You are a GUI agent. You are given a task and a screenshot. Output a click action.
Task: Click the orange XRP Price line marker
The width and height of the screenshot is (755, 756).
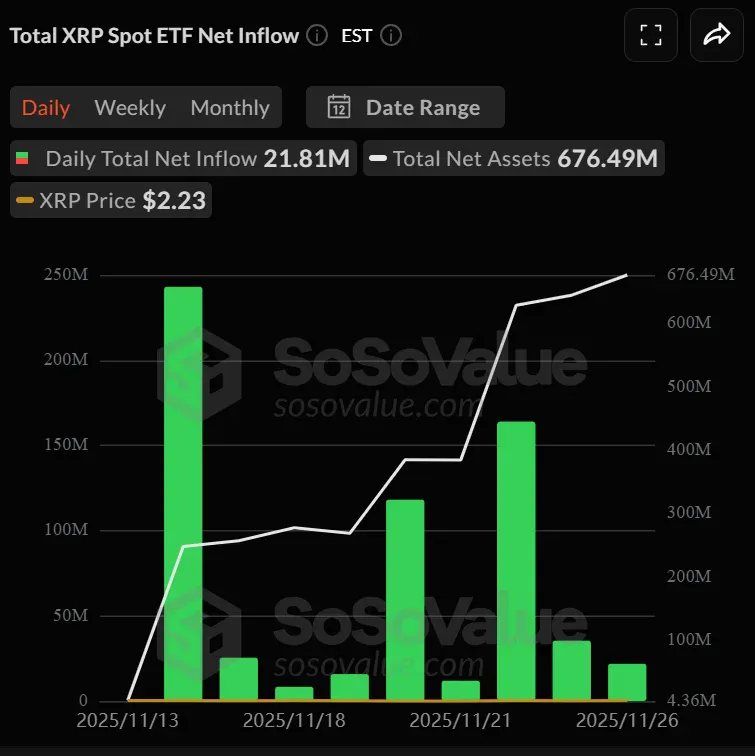[x=25, y=201]
